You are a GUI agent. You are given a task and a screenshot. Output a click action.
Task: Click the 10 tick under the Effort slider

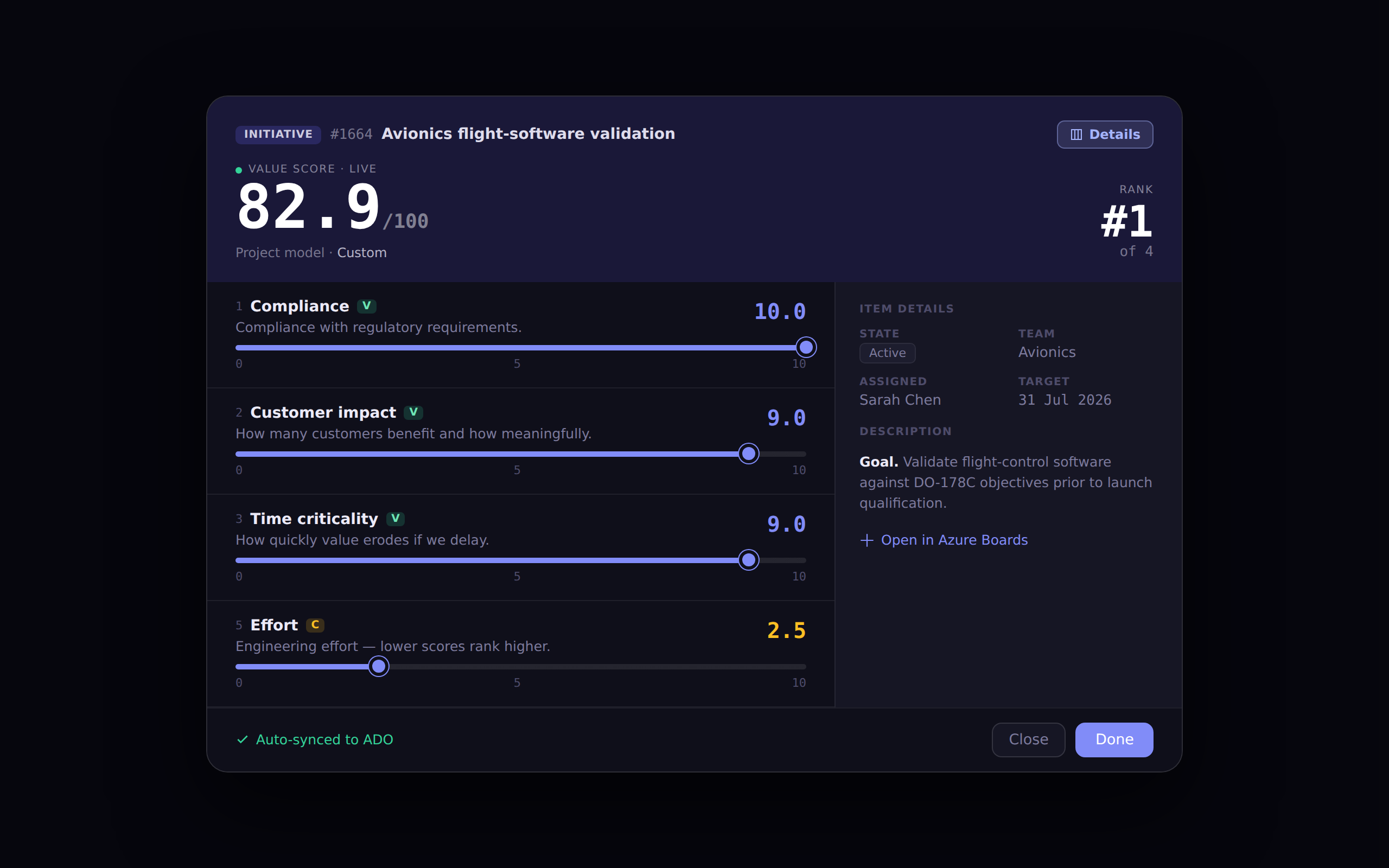coord(799,683)
